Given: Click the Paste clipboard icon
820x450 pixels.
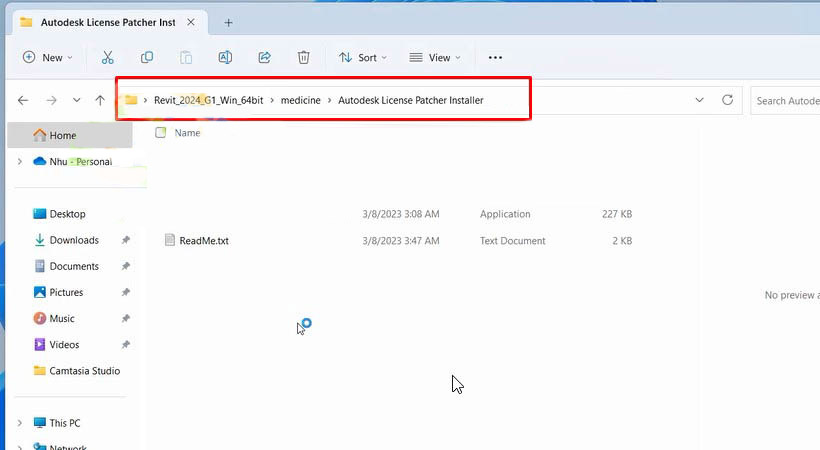Looking at the screenshot, I should pyautogui.click(x=186, y=58).
